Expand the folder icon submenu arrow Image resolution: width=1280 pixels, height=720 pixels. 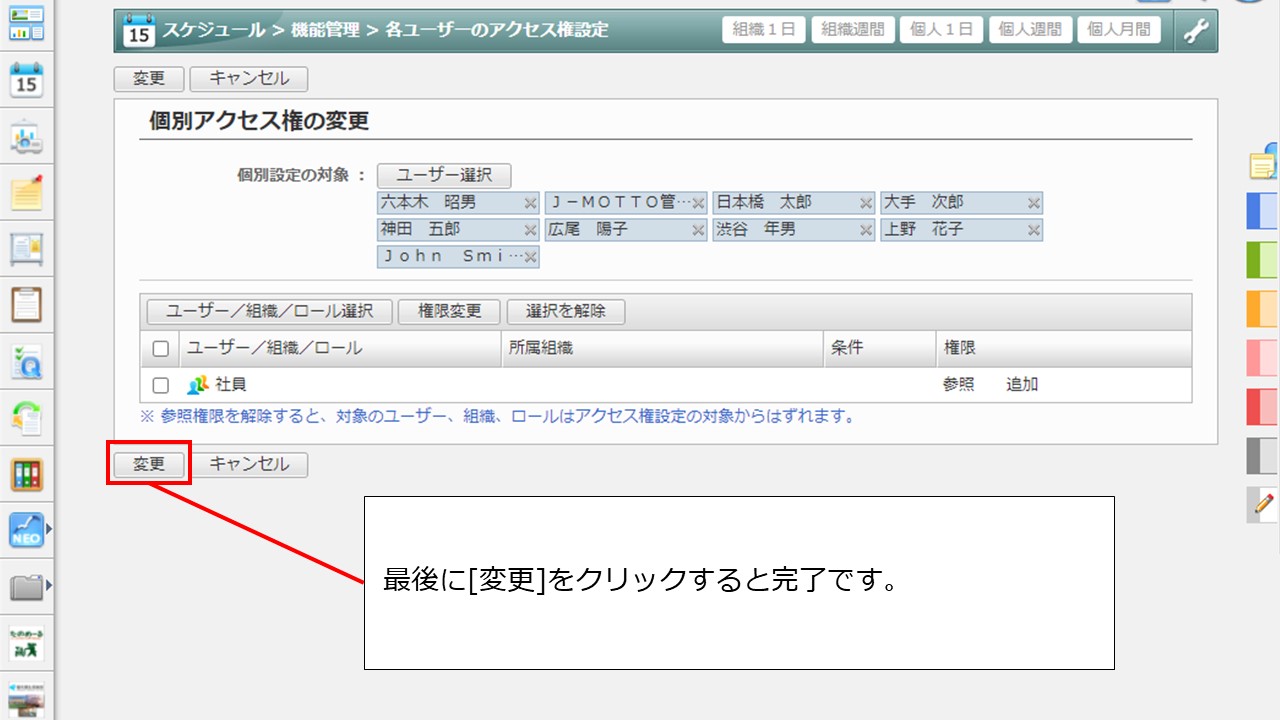pyautogui.click(x=48, y=585)
